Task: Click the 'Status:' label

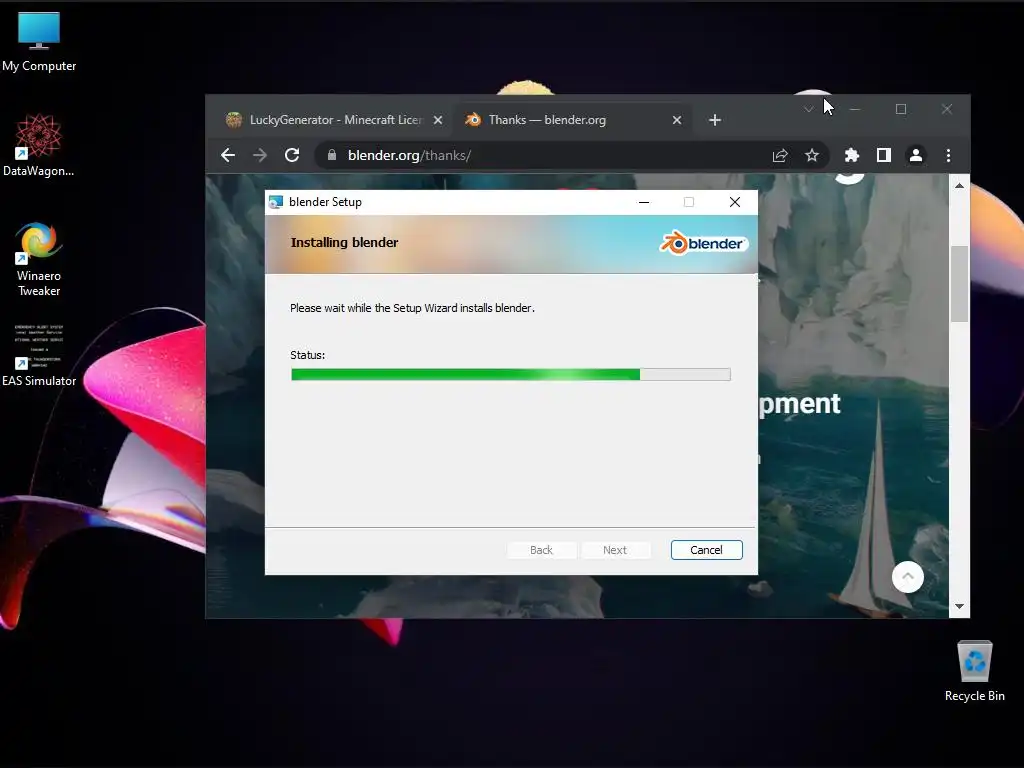Action: coord(308,355)
